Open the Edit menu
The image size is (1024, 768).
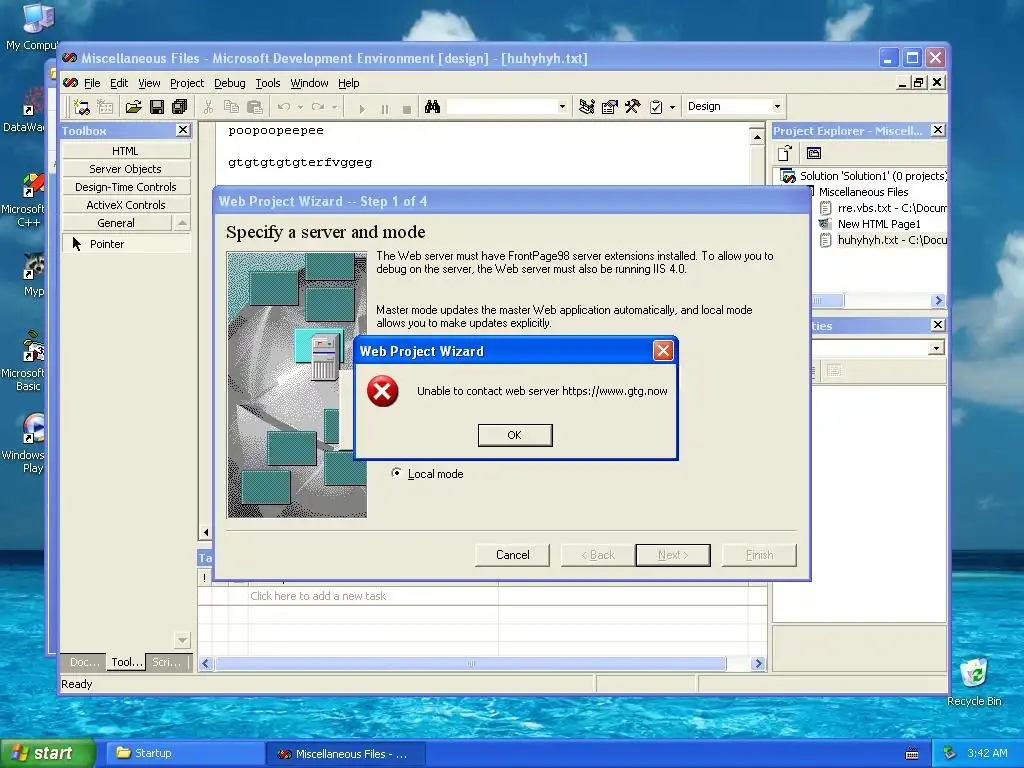119,83
